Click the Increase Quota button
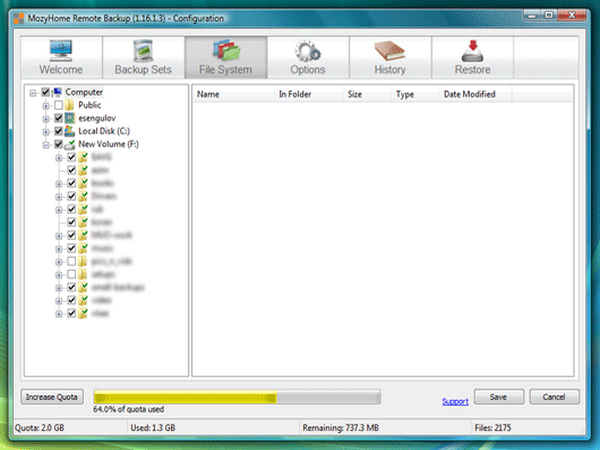The height and width of the screenshot is (450, 600). 52,397
